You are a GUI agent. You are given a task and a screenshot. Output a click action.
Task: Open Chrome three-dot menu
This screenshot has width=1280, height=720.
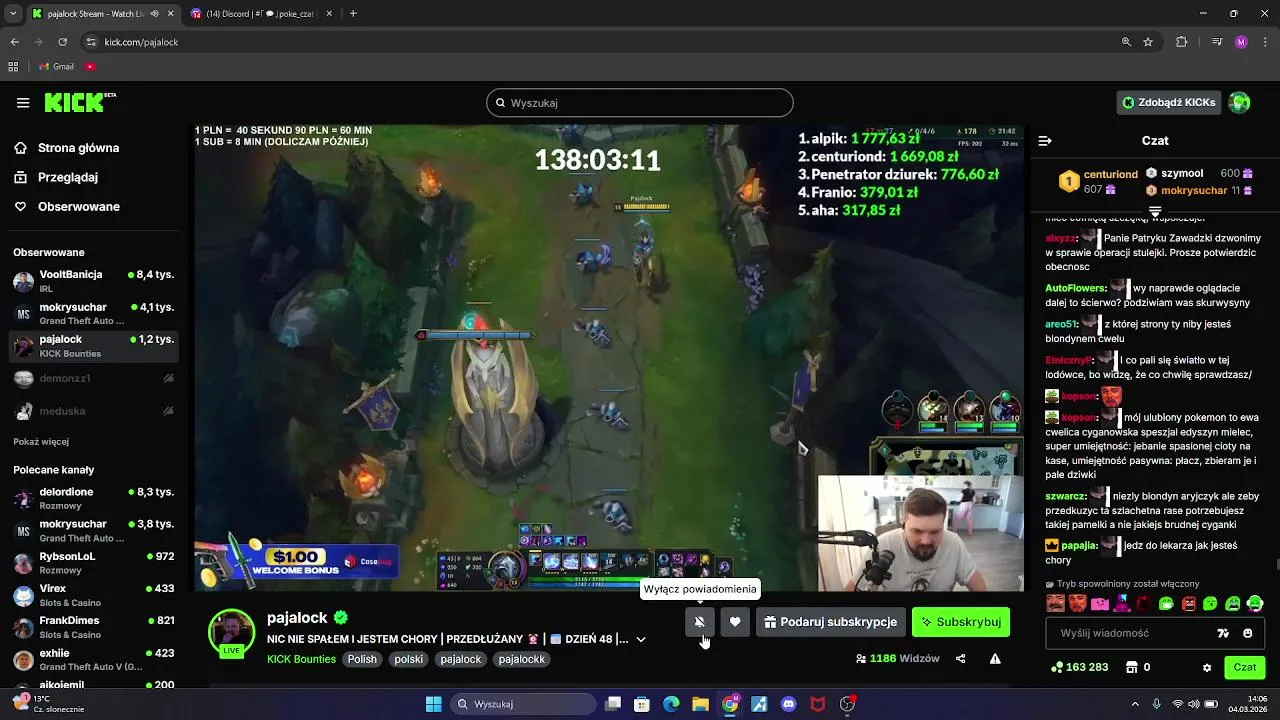point(1264,42)
